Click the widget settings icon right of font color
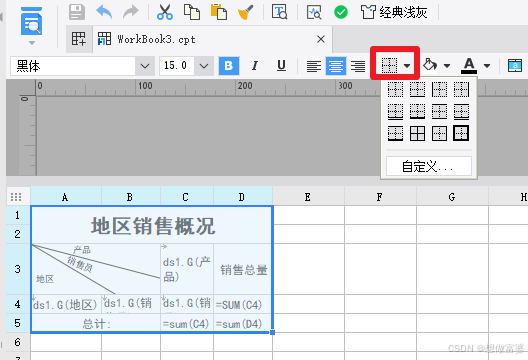This screenshot has height=360, width=528. (515, 66)
